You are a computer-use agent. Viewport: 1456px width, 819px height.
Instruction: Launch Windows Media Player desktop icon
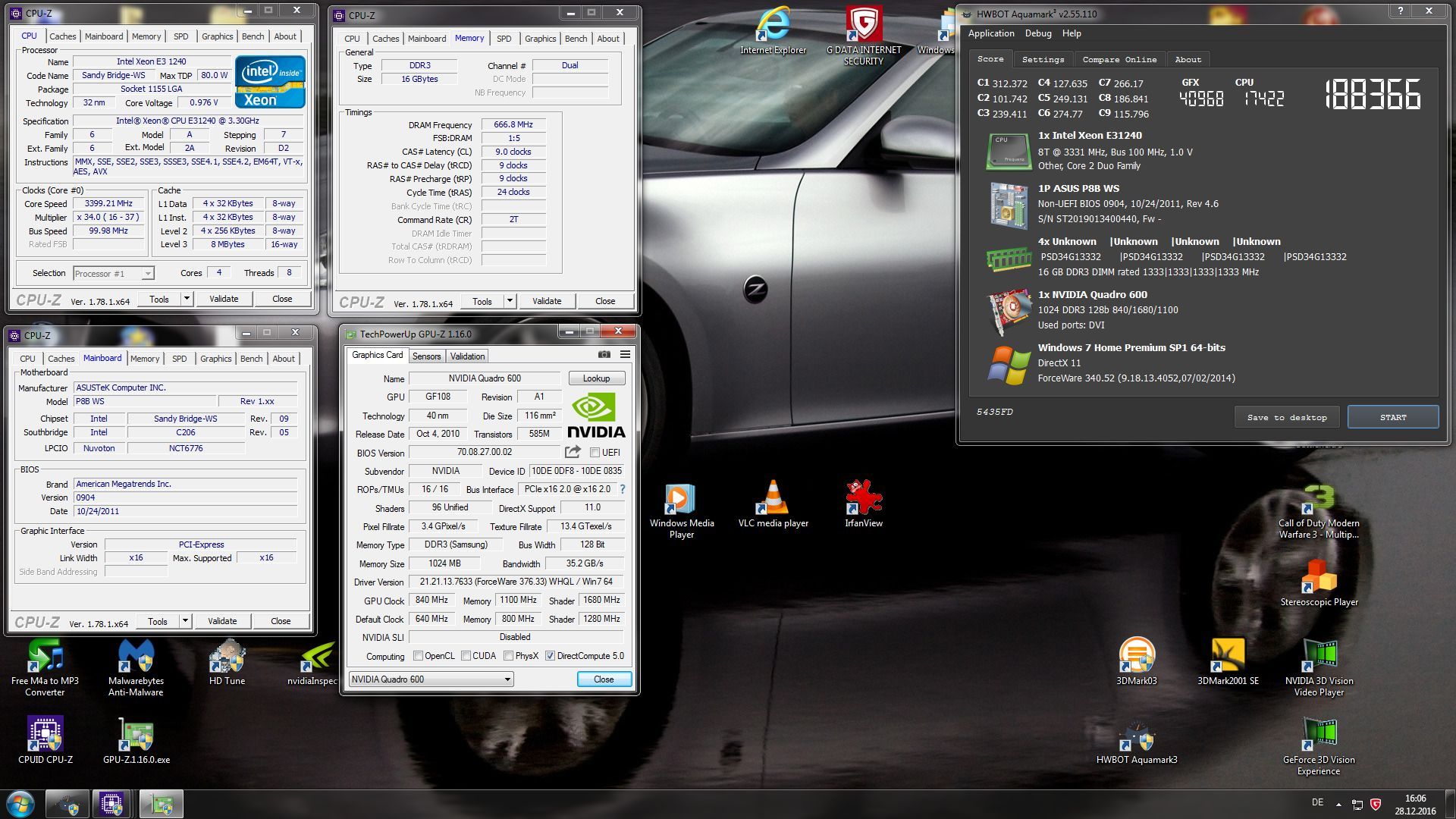point(681,510)
